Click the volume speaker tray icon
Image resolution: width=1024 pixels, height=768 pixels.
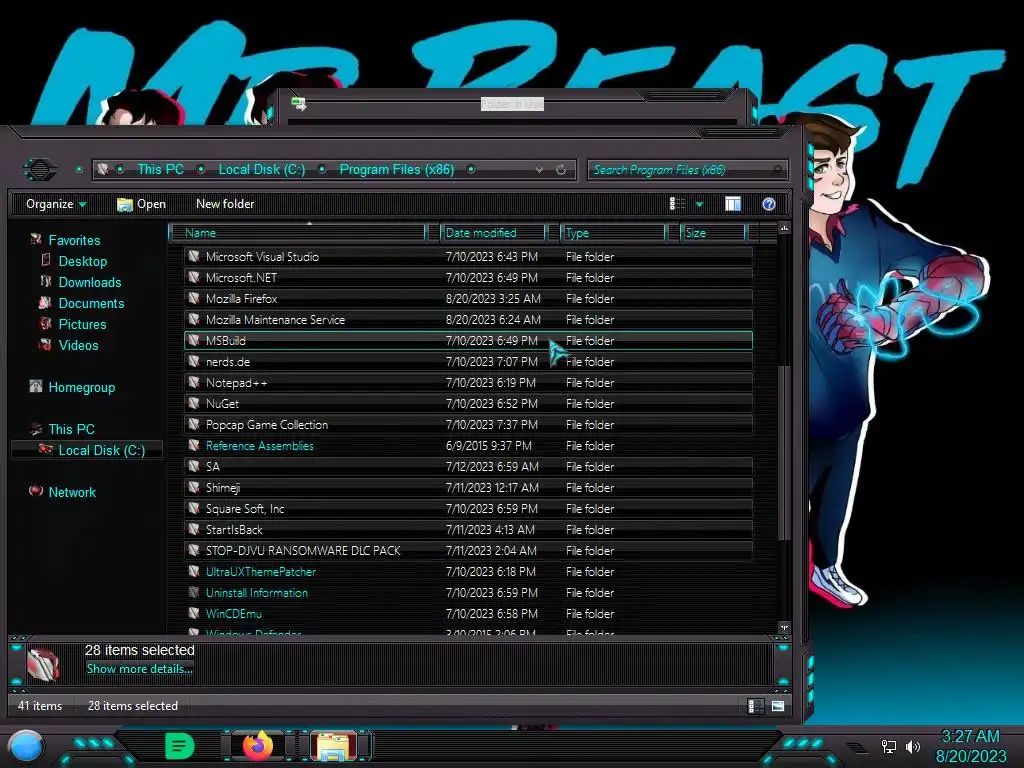tap(912, 746)
